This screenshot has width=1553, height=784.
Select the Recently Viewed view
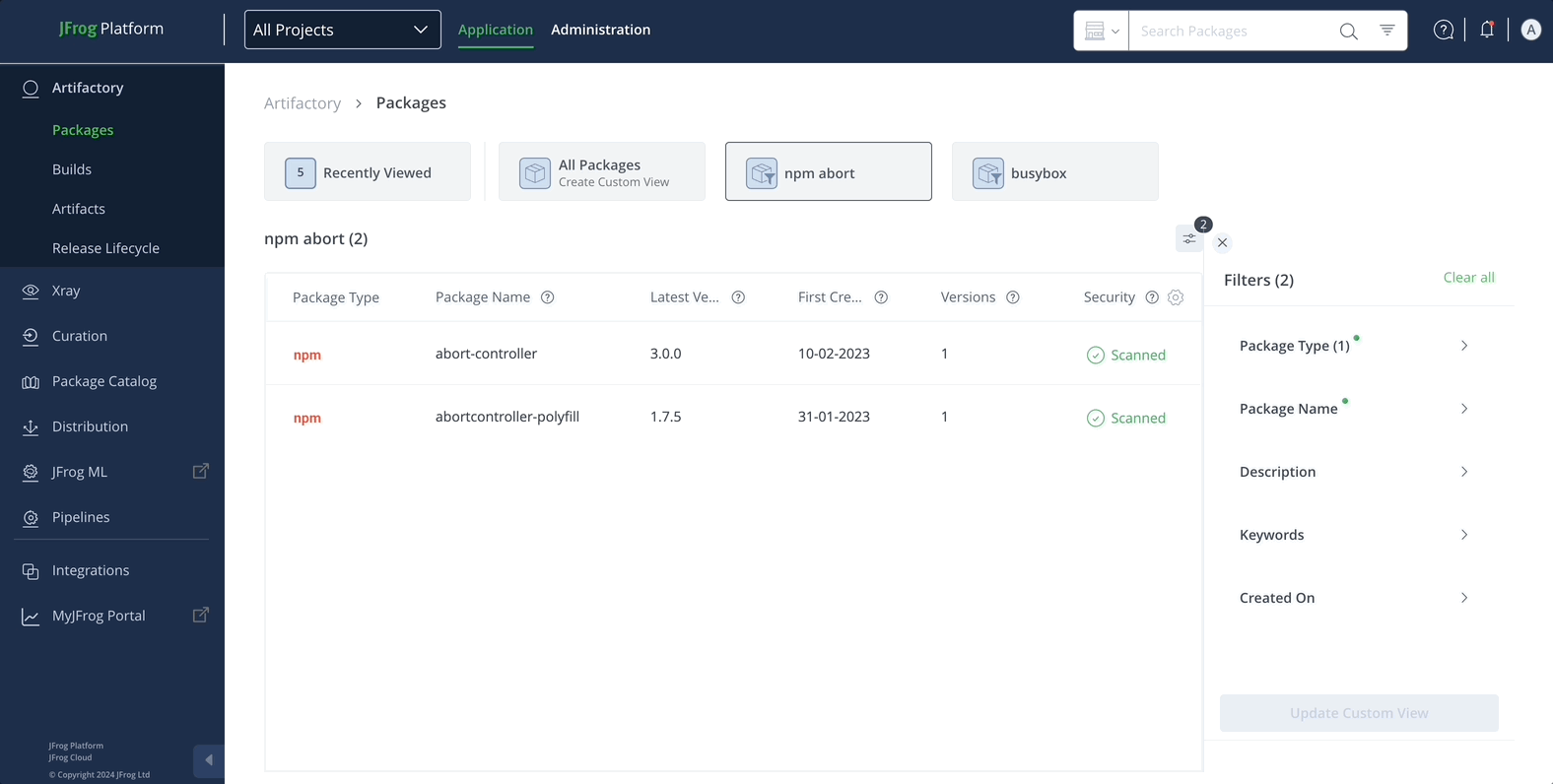coord(368,171)
